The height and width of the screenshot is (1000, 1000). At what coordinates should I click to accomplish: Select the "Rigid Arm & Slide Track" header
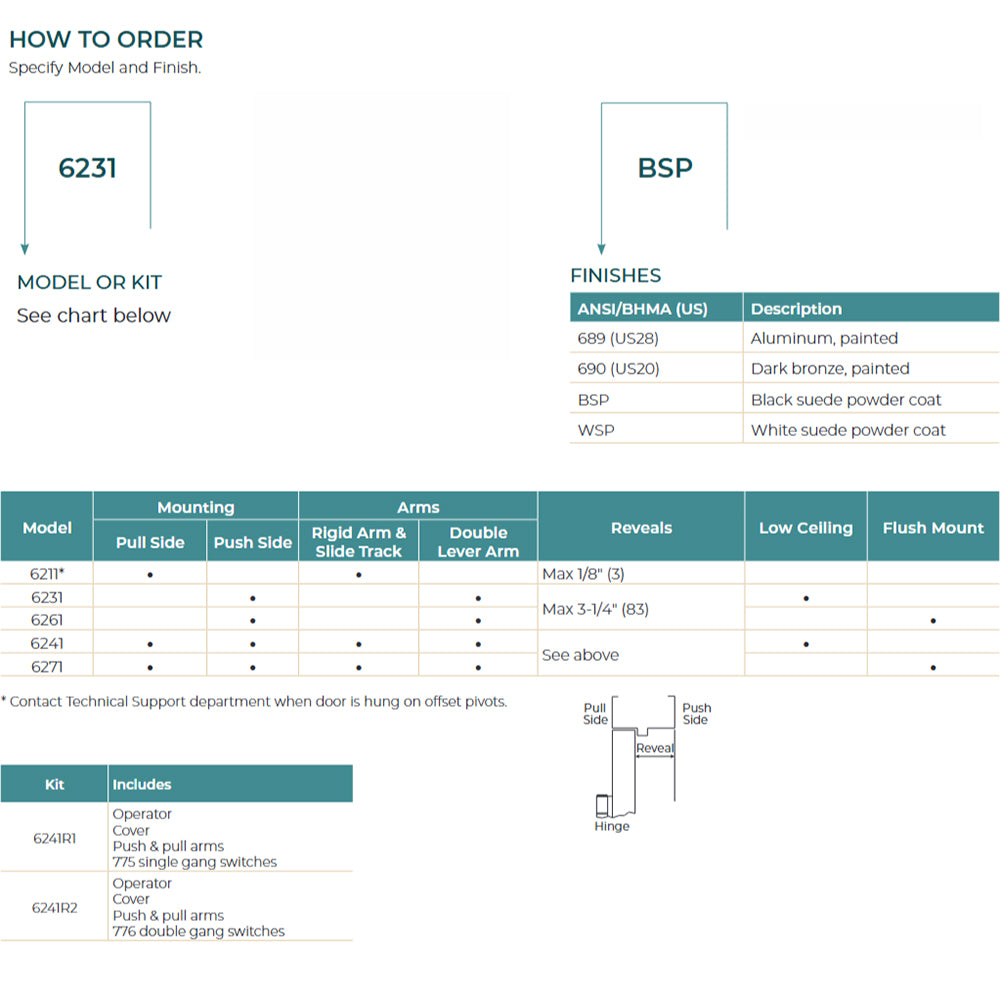(x=358, y=542)
